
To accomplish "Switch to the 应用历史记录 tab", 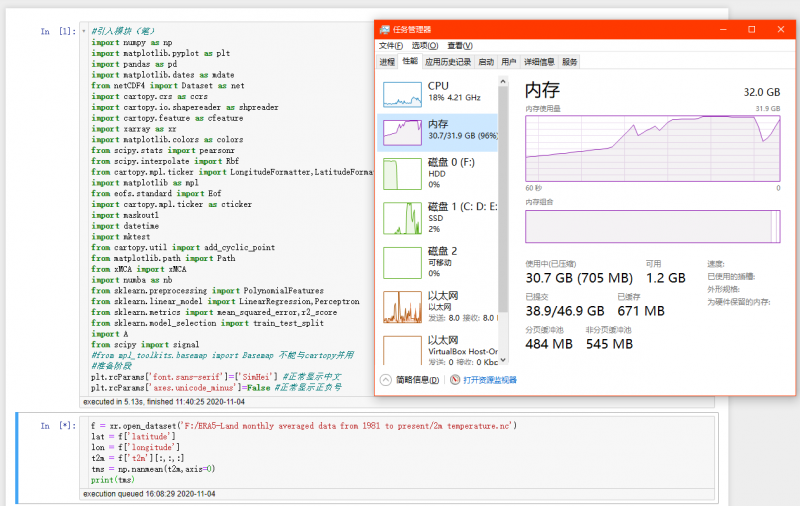I will coord(448,62).
